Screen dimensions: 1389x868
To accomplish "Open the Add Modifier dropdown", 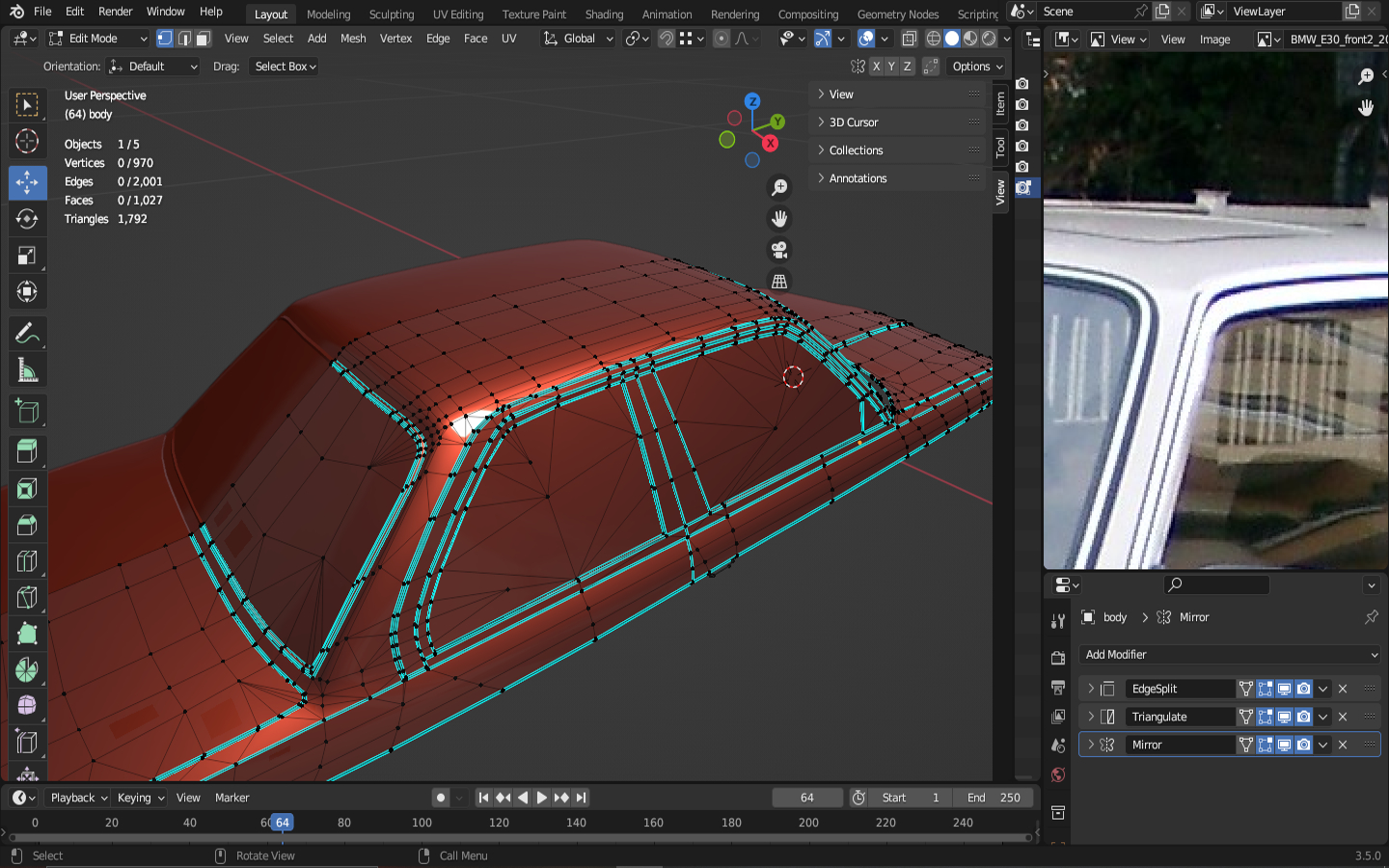I will click(x=1230, y=655).
